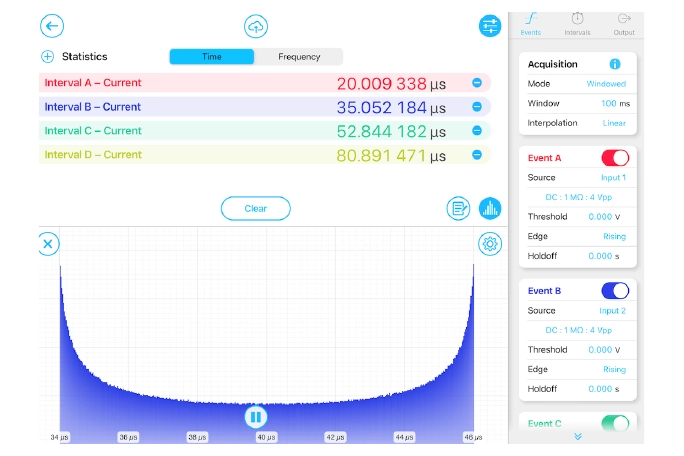Change Event B edge Rising
Viewport: 684px width, 456px height.
coord(614,370)
